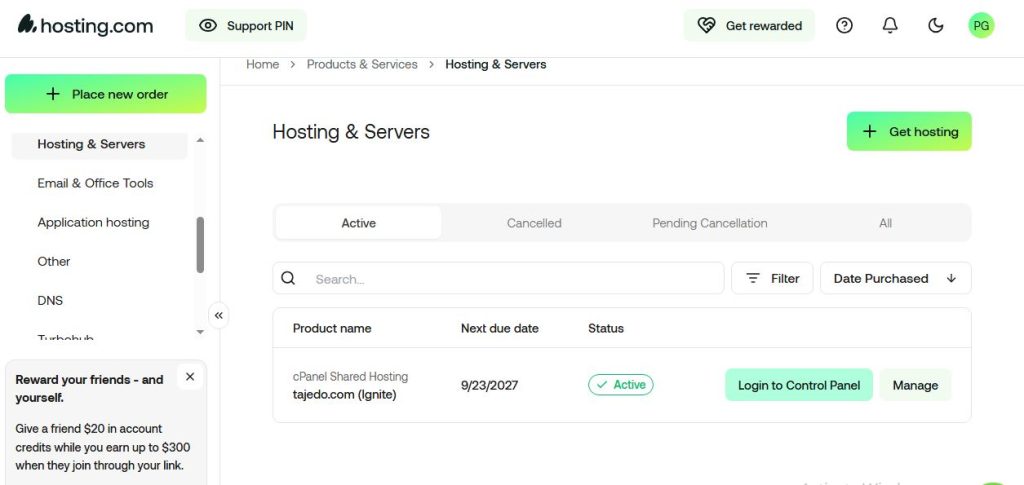Screen dimensions: 1024x485
Task: Click Manage for tajedo.com
Action: [x=916, y=385]
